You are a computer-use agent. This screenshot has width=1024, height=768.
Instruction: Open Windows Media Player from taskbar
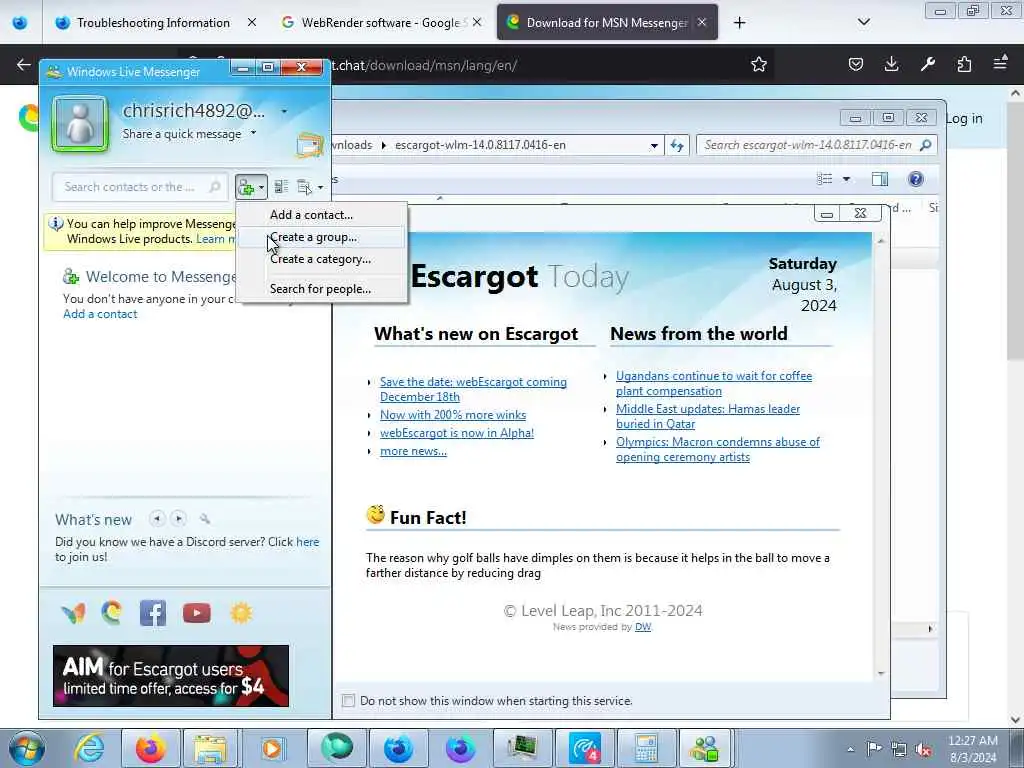point(272,748)
